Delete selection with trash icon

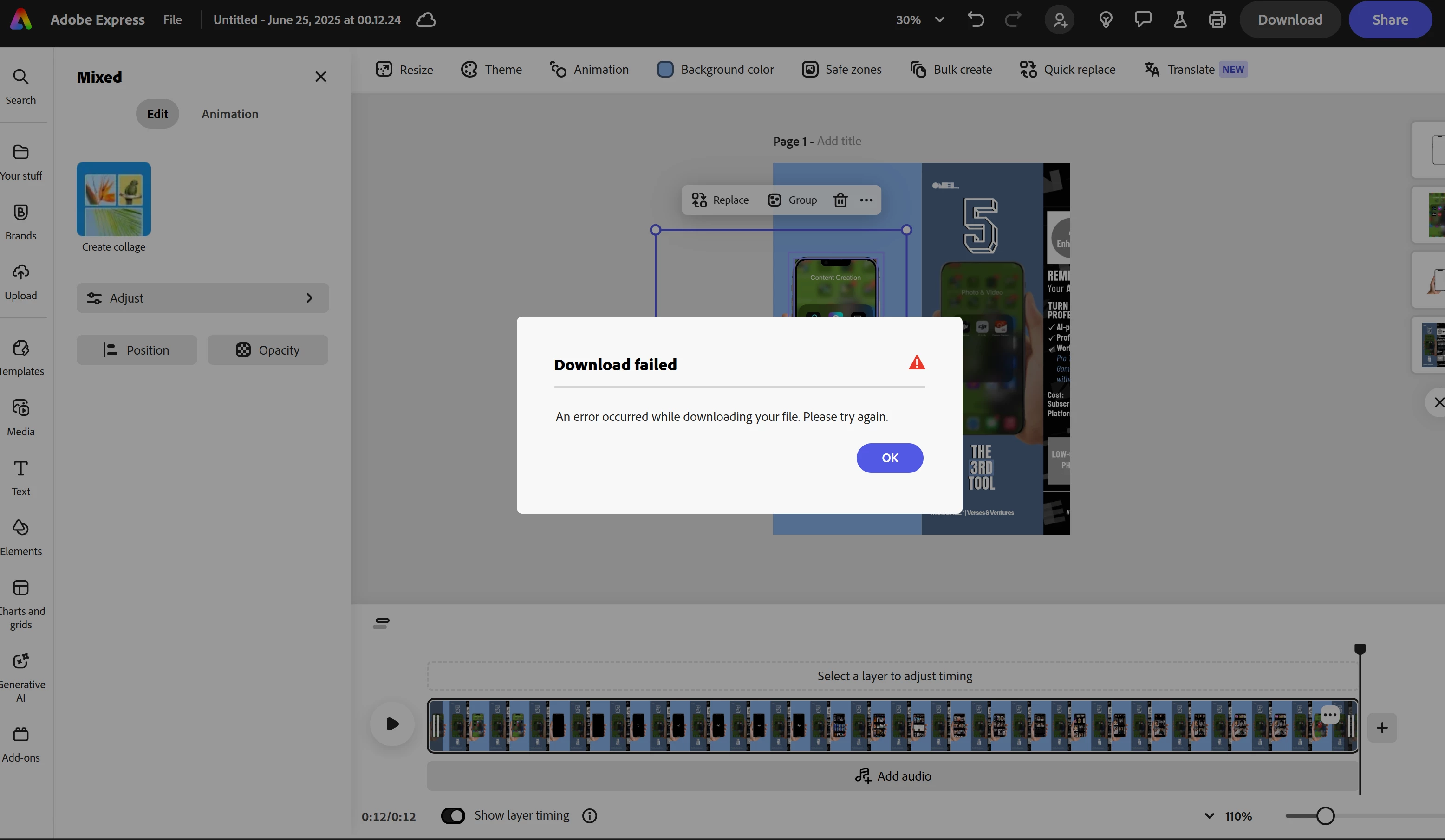pos(840,200)
